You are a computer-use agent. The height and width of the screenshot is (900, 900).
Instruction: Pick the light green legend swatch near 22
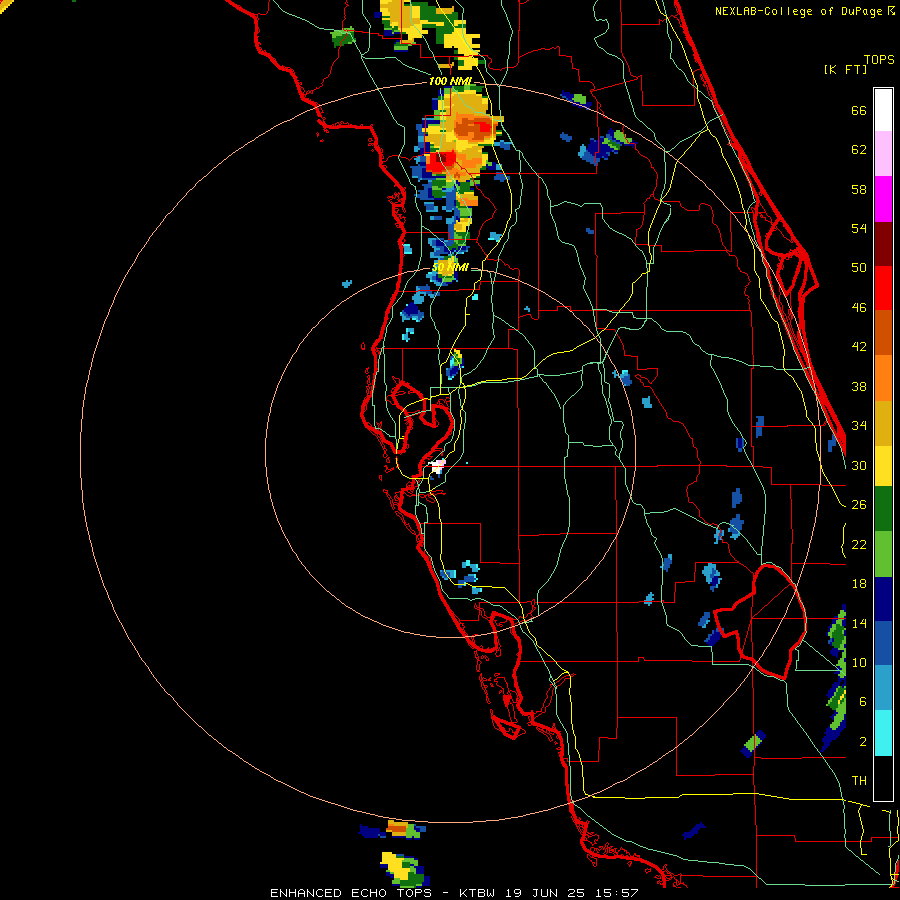(x=883, y=554)
